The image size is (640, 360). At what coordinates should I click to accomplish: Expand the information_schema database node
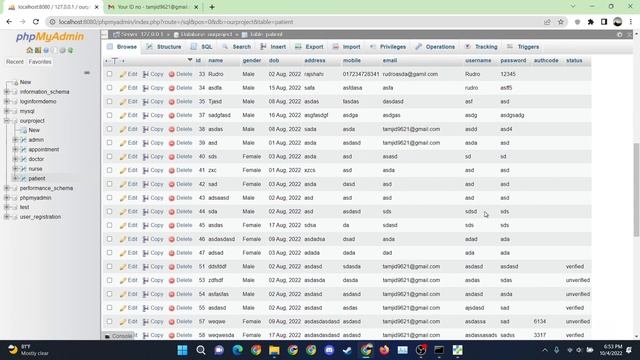tap(7, 92)
